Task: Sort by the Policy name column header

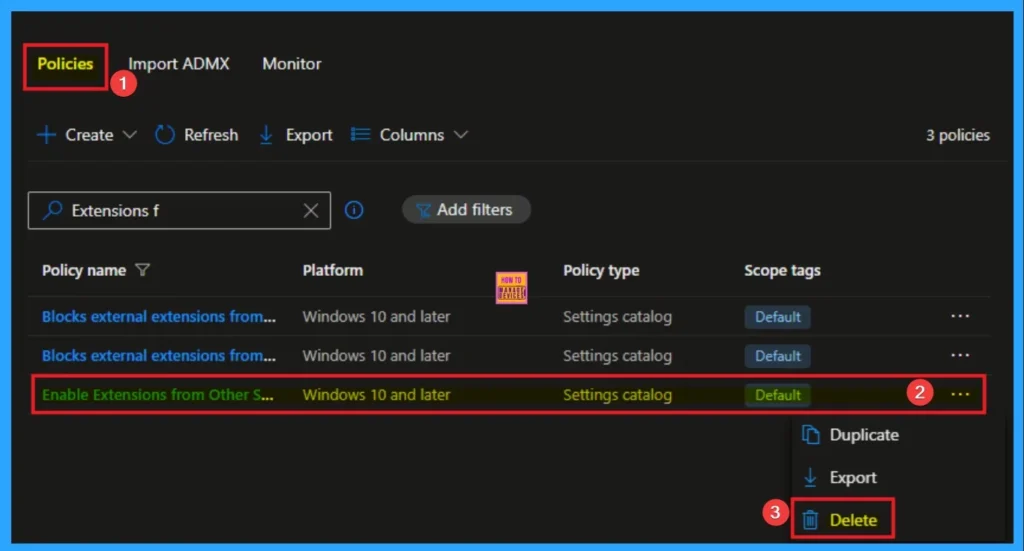Action: pos(84,270)
